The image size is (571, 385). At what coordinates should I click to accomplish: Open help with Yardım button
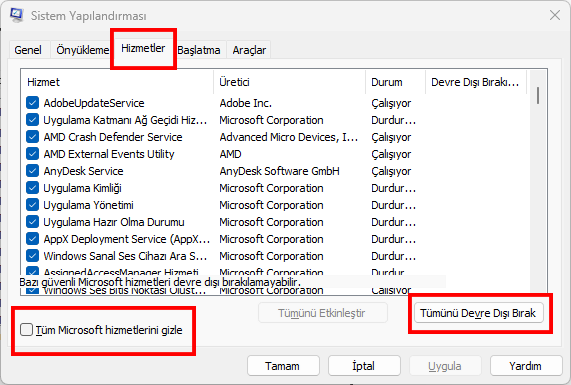coord(526,366)
